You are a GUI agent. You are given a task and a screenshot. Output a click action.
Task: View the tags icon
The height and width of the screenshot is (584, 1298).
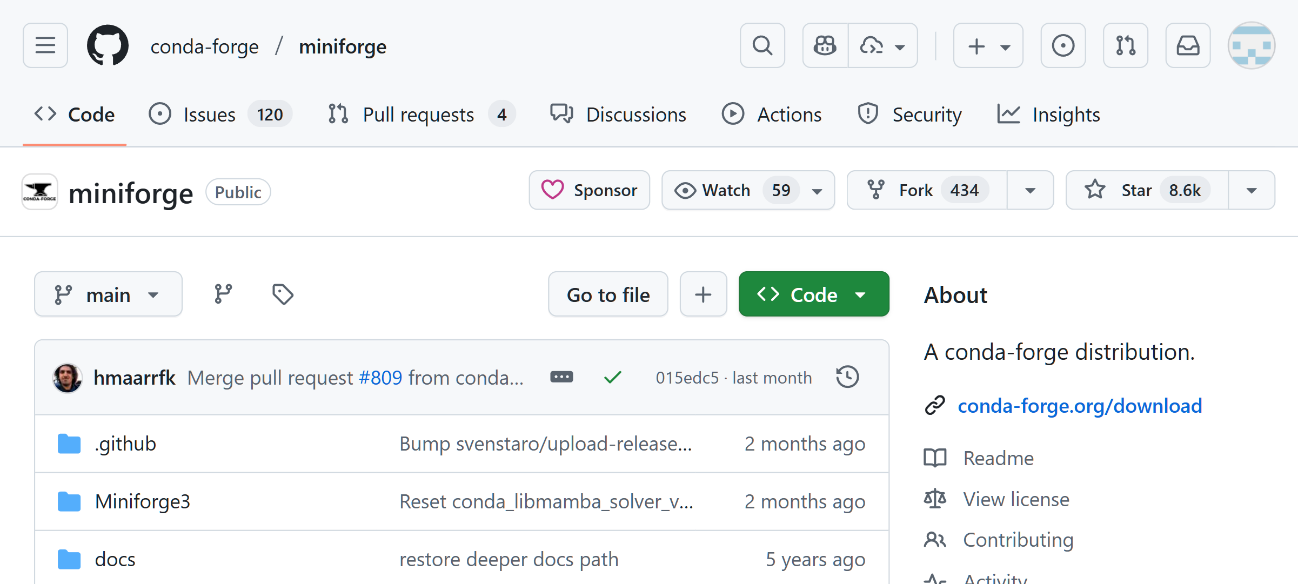click(x=283, y=294)
